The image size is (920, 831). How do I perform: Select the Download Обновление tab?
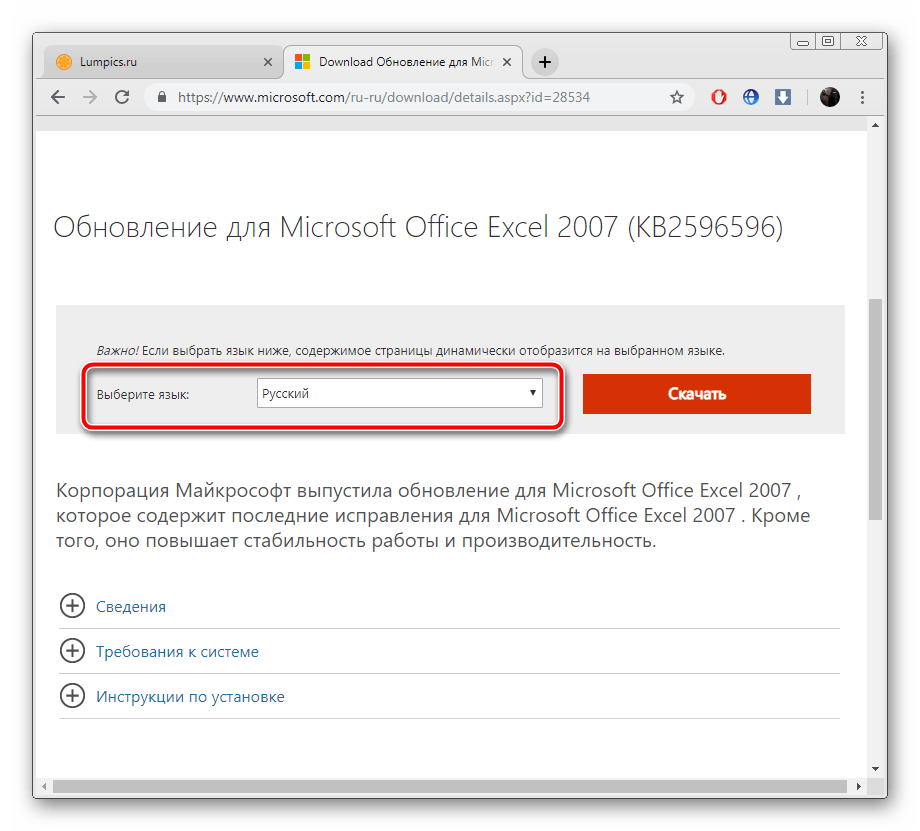pos(400,62)
